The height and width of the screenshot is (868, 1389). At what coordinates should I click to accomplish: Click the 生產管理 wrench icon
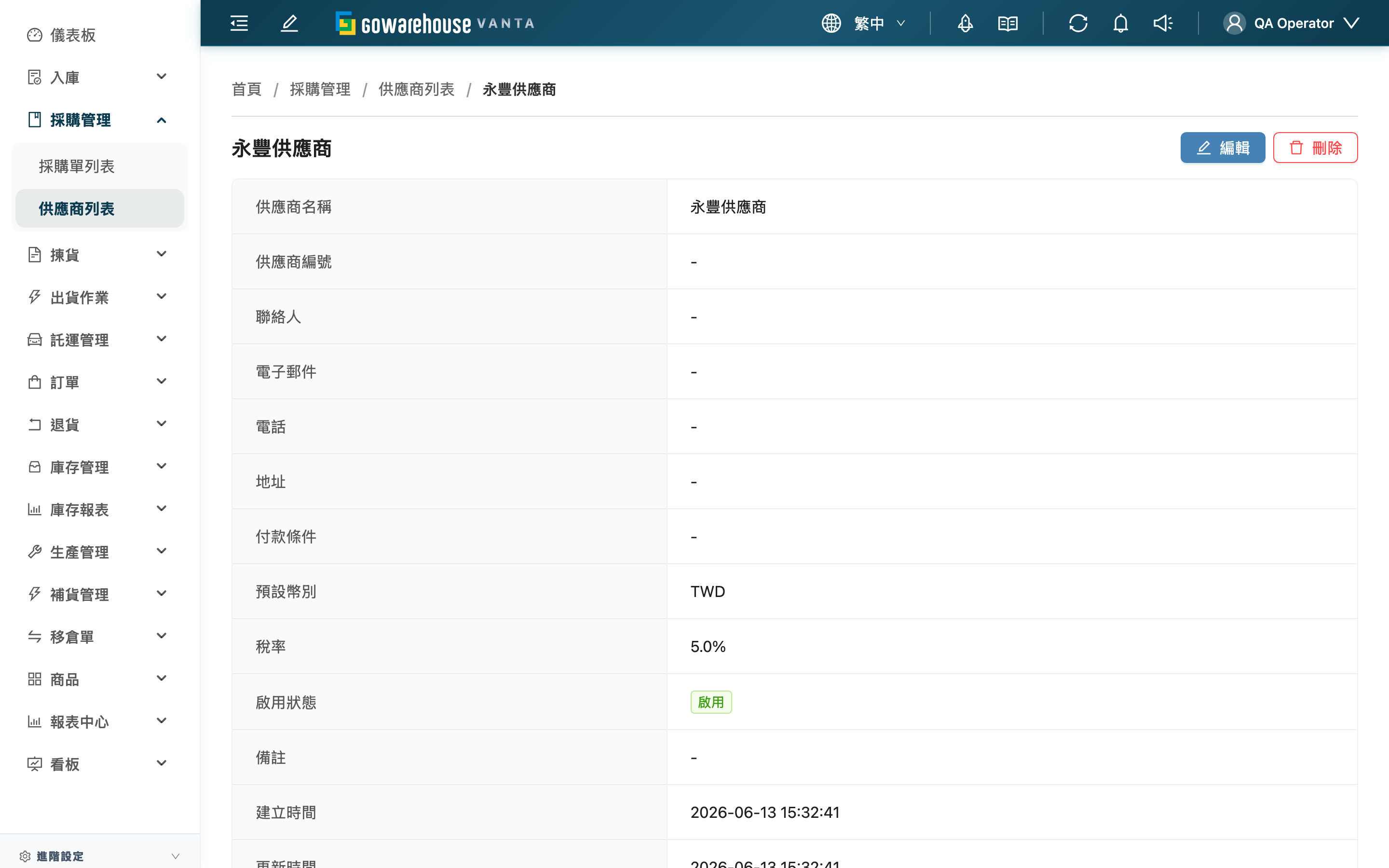pos(34,552)
